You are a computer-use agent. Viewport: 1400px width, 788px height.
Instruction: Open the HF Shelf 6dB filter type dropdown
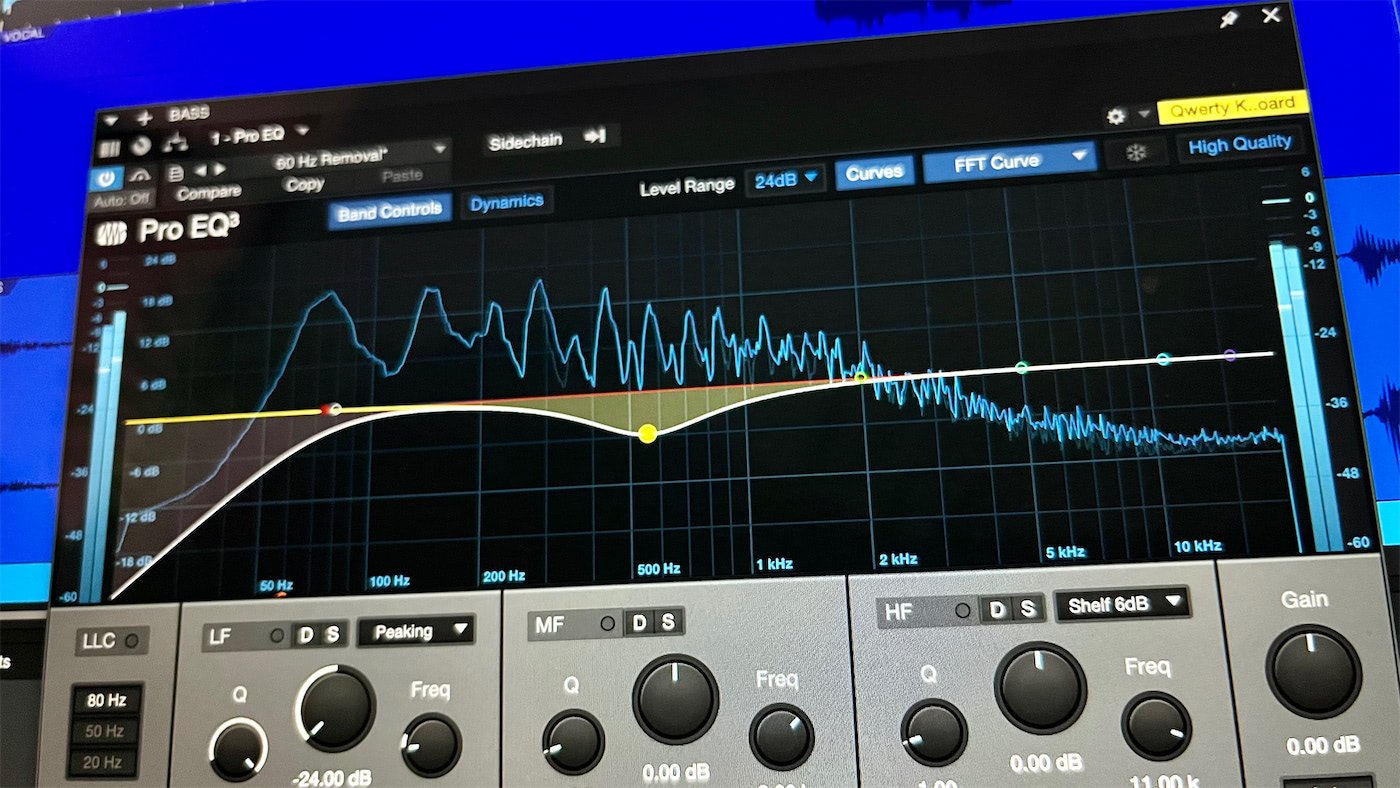[x=1122, y=603]
